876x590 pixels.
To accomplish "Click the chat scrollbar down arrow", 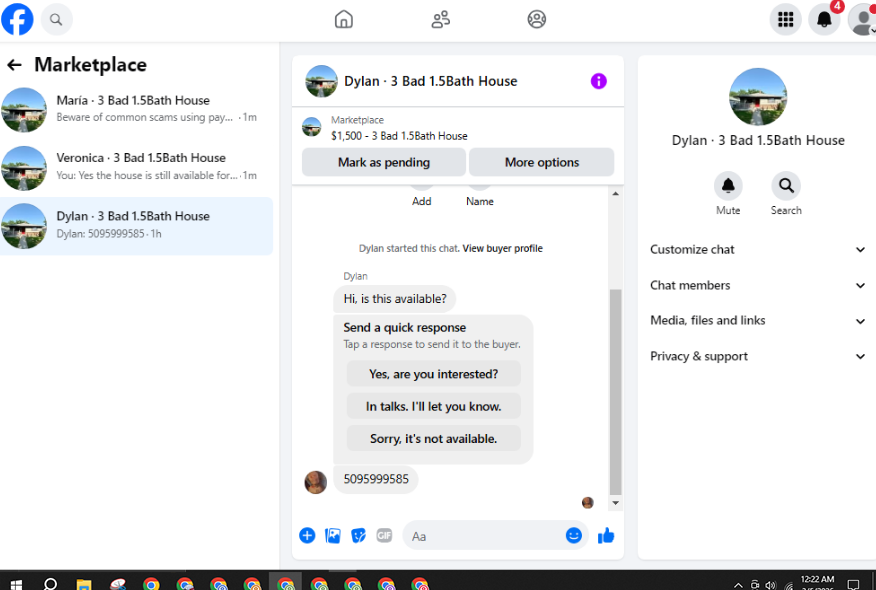I will coord(615,503).
